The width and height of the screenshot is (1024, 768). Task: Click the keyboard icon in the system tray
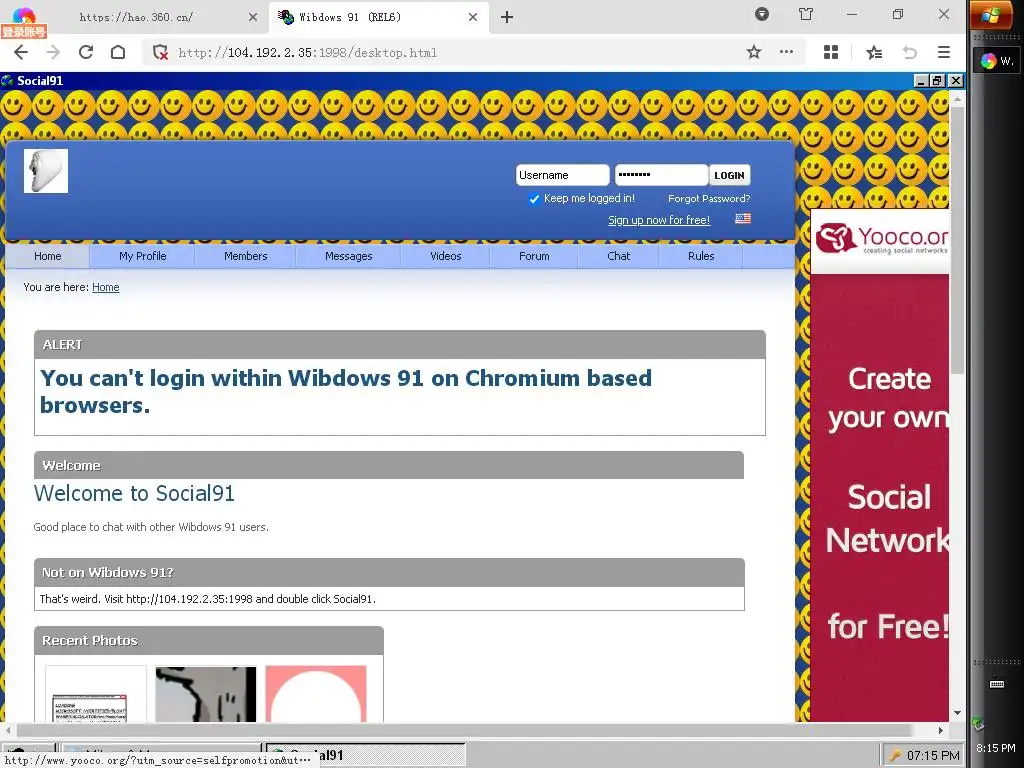click(x=997, y=684)
